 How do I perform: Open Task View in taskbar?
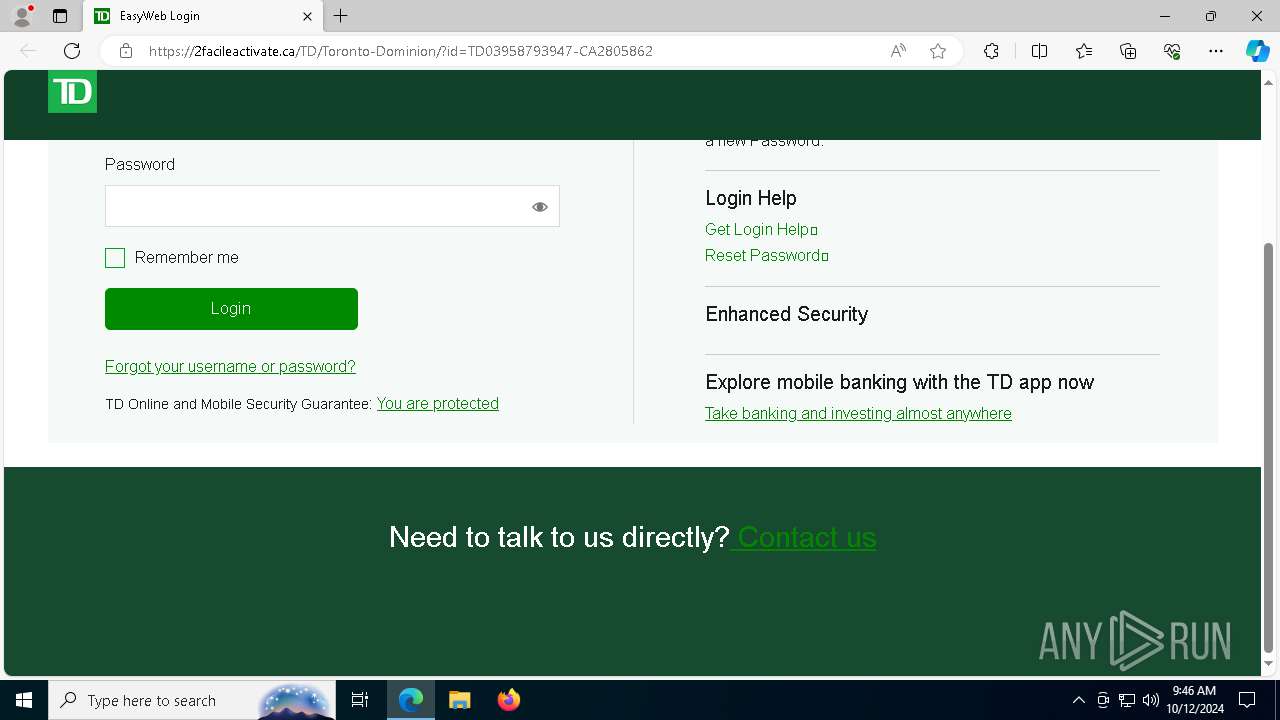click(360, 700)
